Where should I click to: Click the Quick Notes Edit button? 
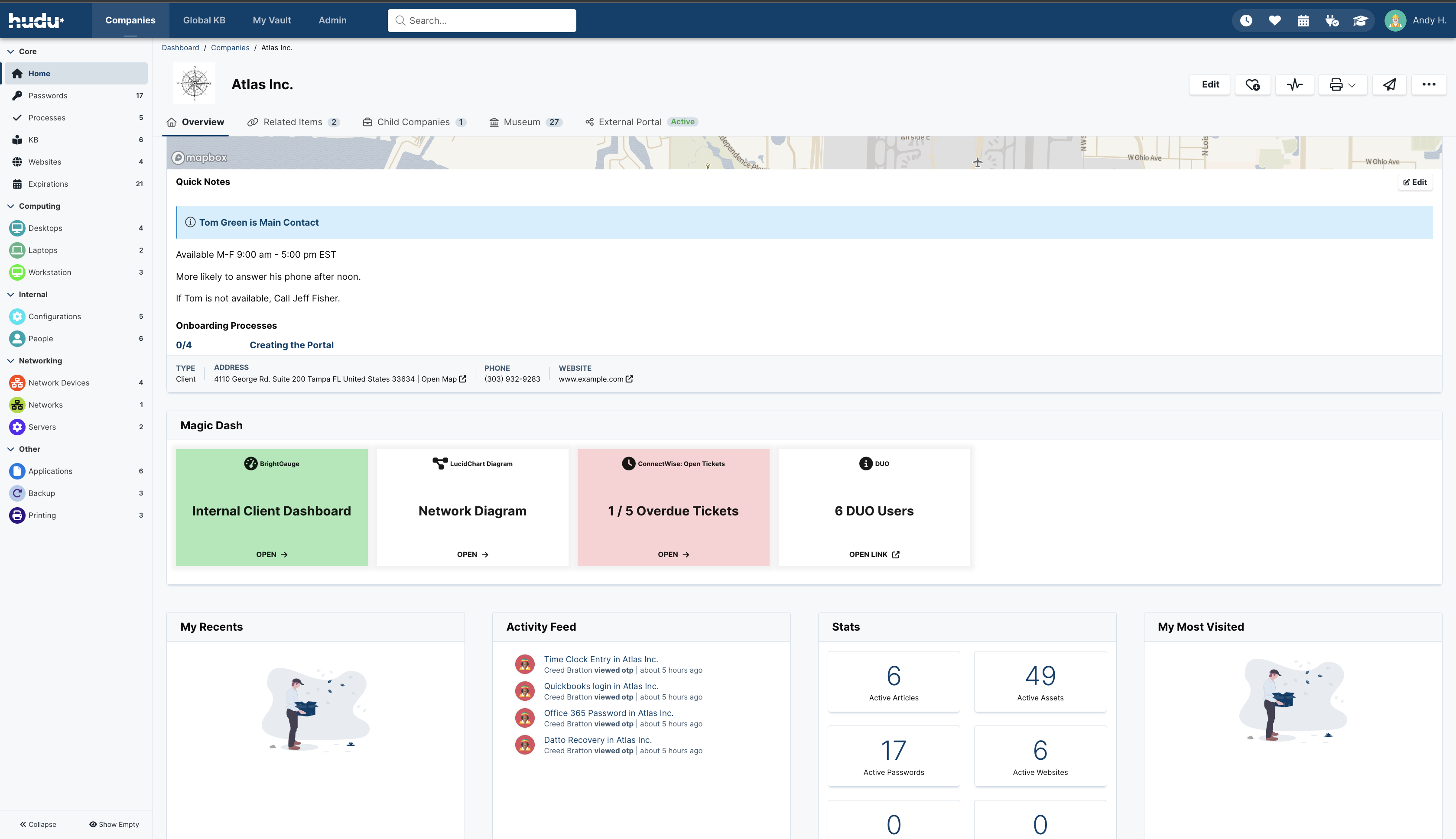coord(1415,182)
